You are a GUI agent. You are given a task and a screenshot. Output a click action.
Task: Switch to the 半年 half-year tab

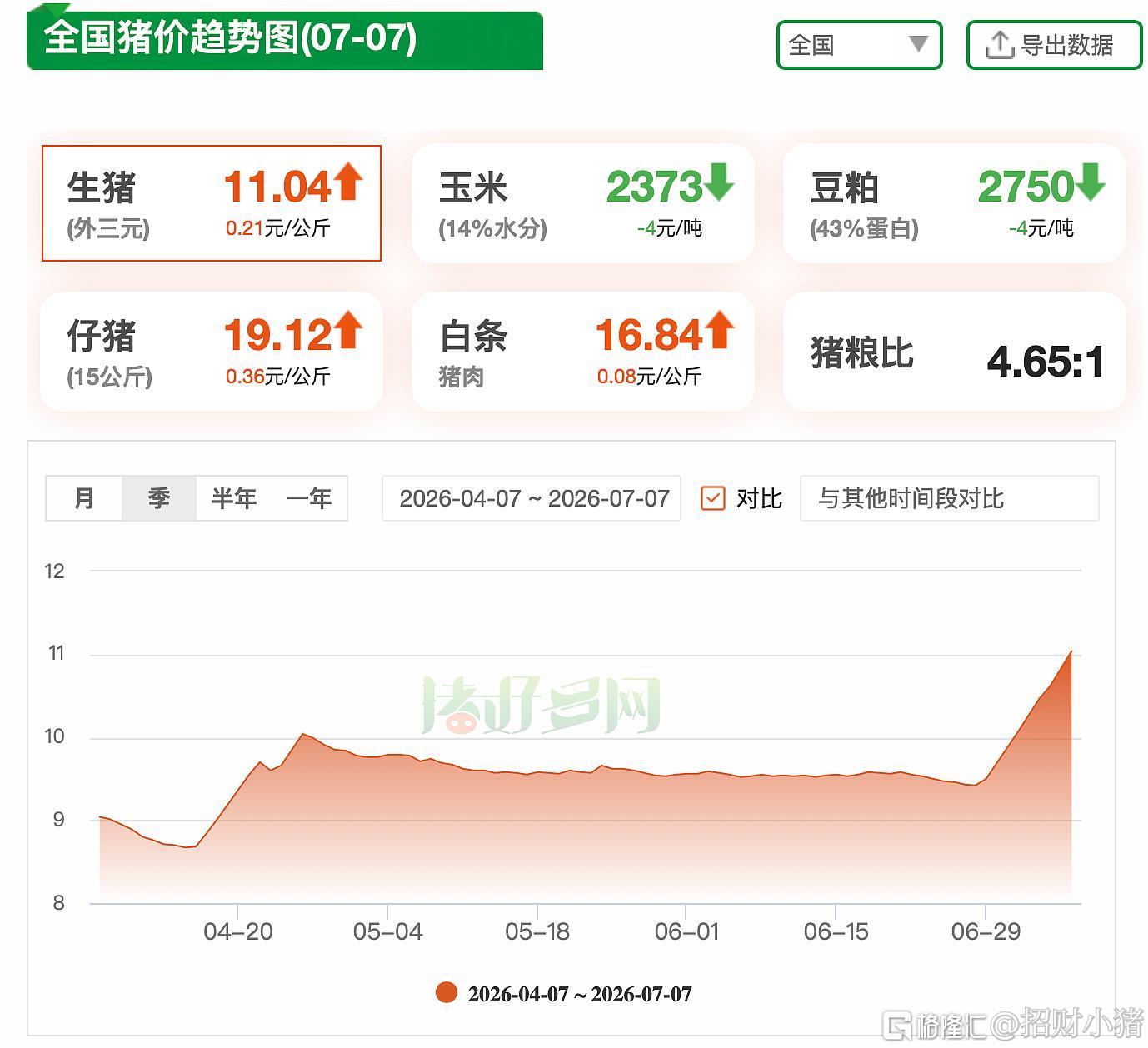coord(233,498)
